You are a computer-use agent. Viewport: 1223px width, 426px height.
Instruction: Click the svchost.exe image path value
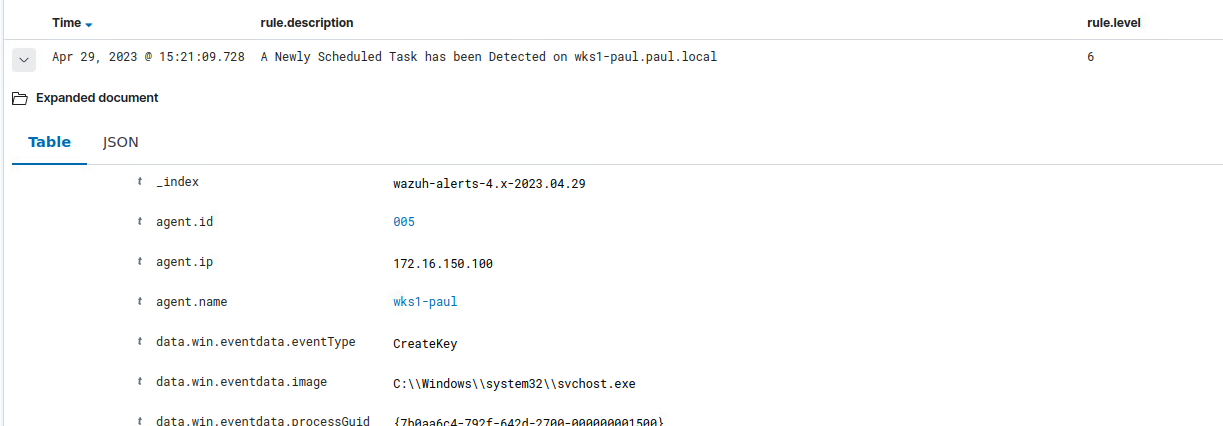(514, 384)
